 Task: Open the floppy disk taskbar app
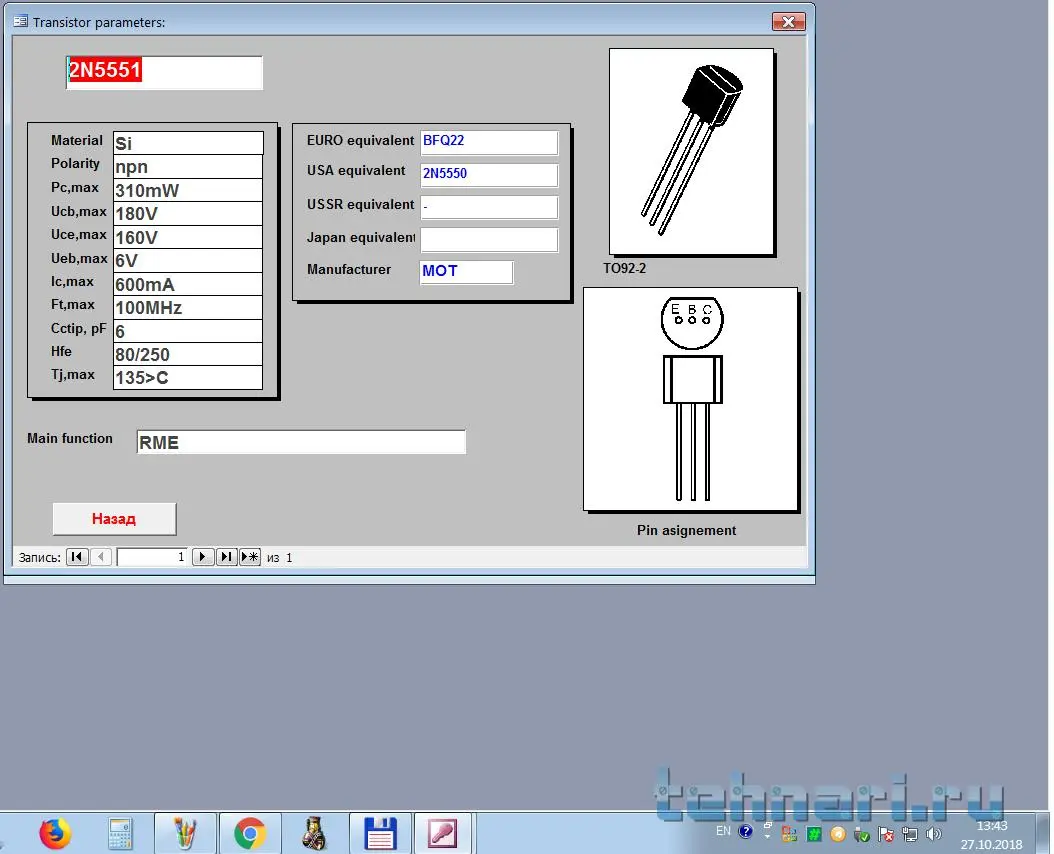click(x=380, y=834)
